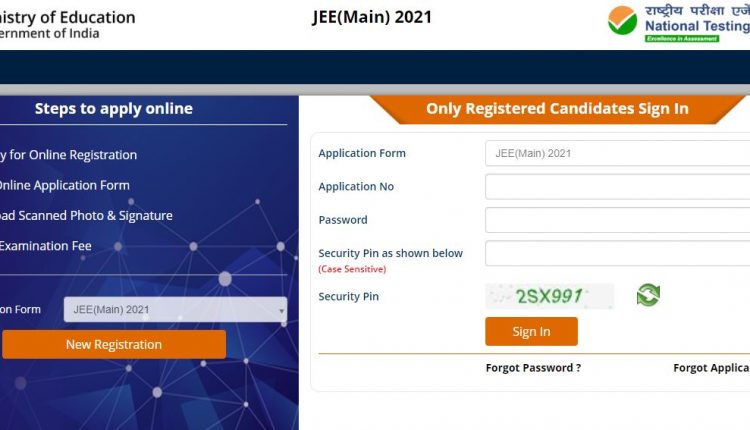Click the 2SX991 captcha image
Screen dimensions: 750x430
click(x=550, y=296)
